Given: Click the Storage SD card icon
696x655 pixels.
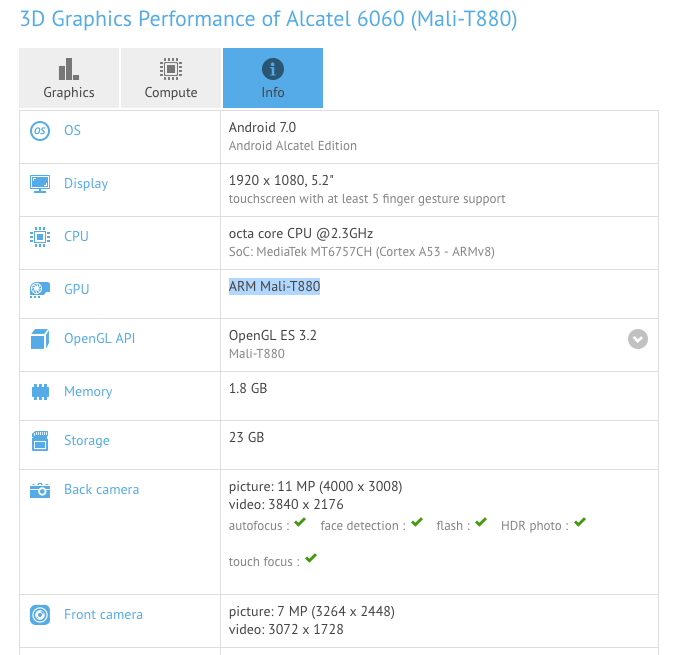Looking at the screenshot, I should tap(40, 441).
